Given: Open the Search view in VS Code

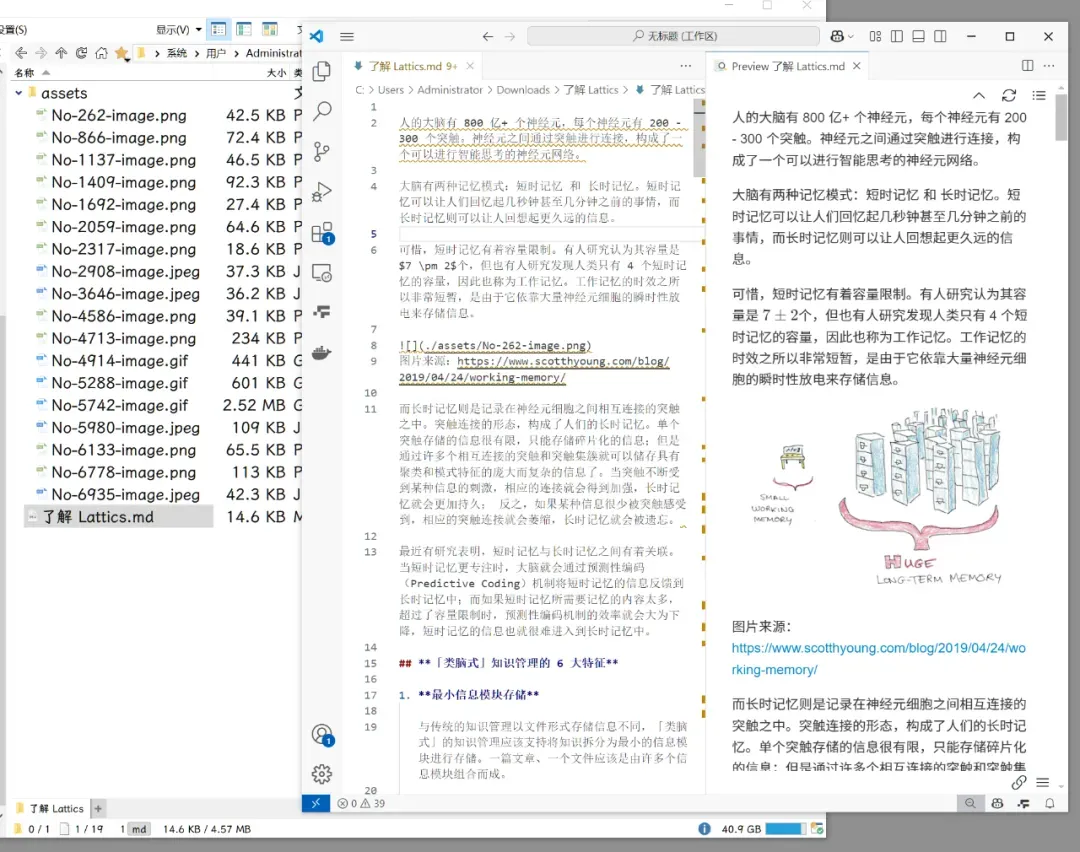Looking at the screenshot, I should 322,111.
